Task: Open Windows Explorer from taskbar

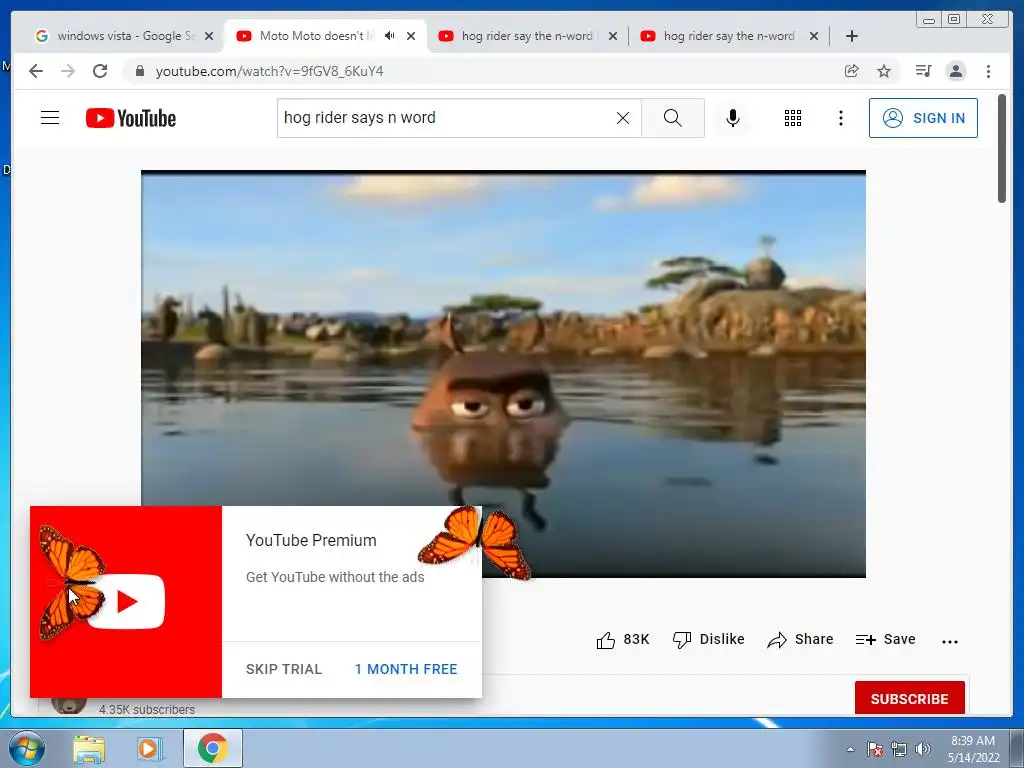Action: tap(89, 749)
